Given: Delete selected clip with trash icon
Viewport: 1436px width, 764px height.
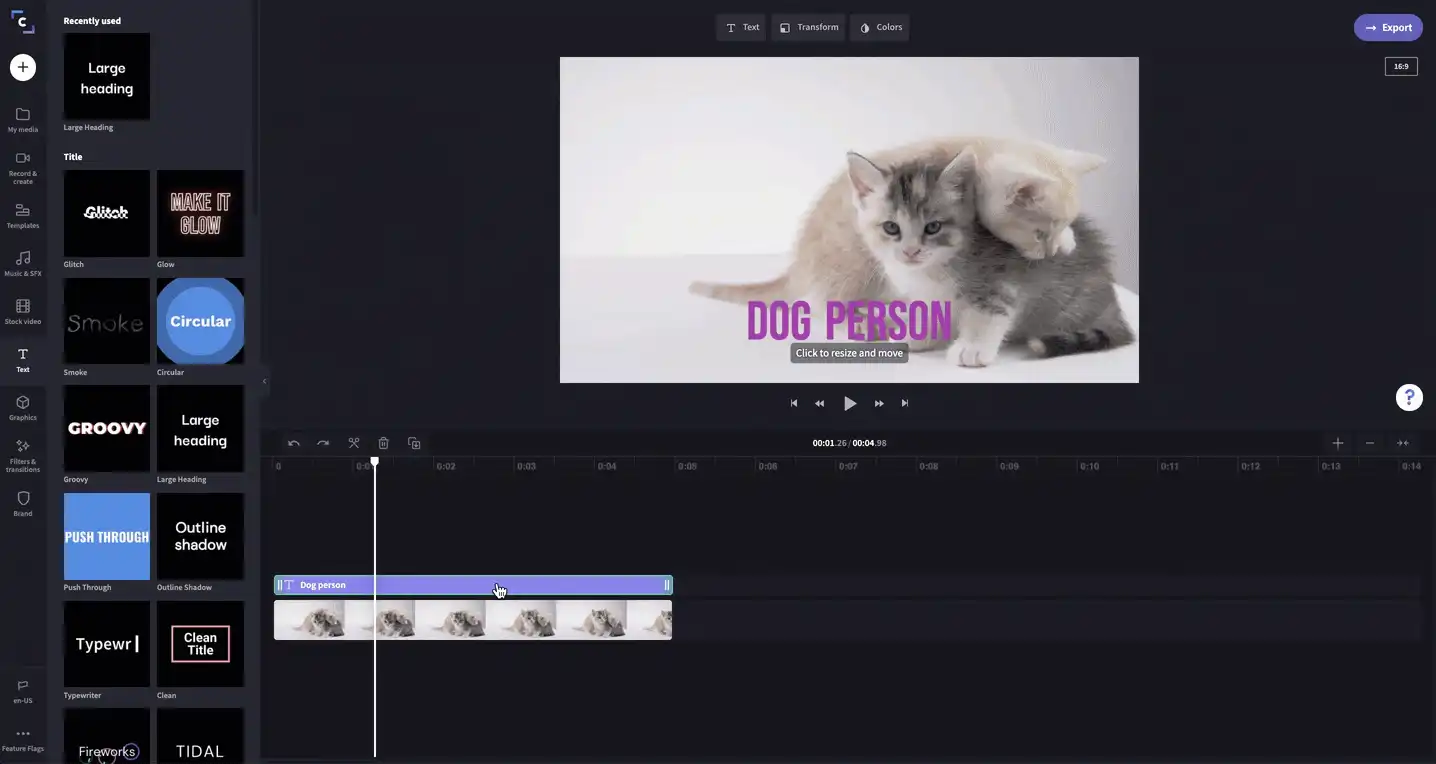Looking at the screenshot, I should tap(383, 443).
